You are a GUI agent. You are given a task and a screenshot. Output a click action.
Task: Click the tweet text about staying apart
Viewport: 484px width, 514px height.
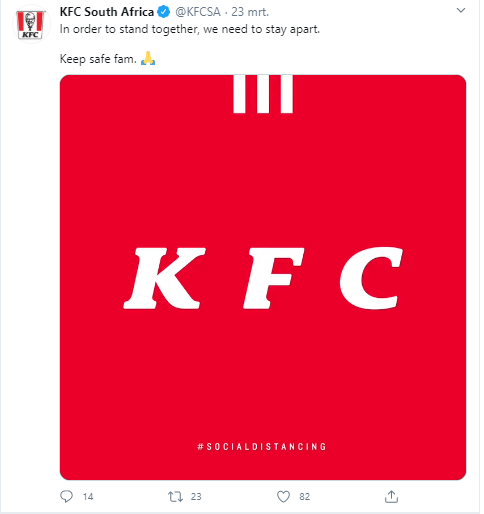190,29
